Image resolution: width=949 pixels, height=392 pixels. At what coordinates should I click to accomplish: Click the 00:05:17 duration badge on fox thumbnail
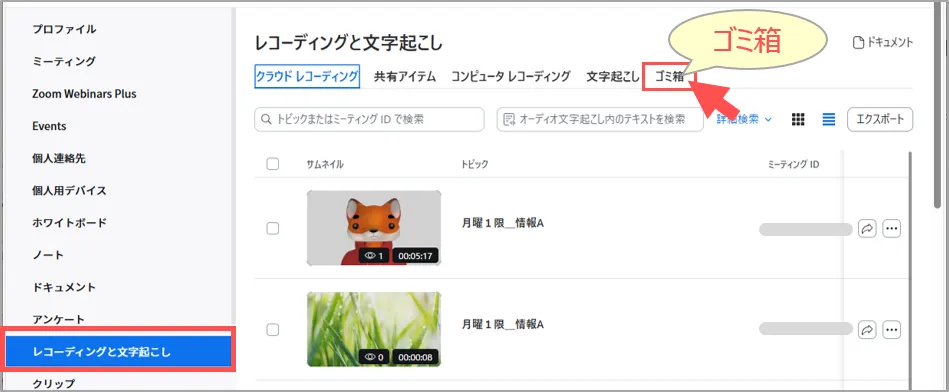[415, 255]
